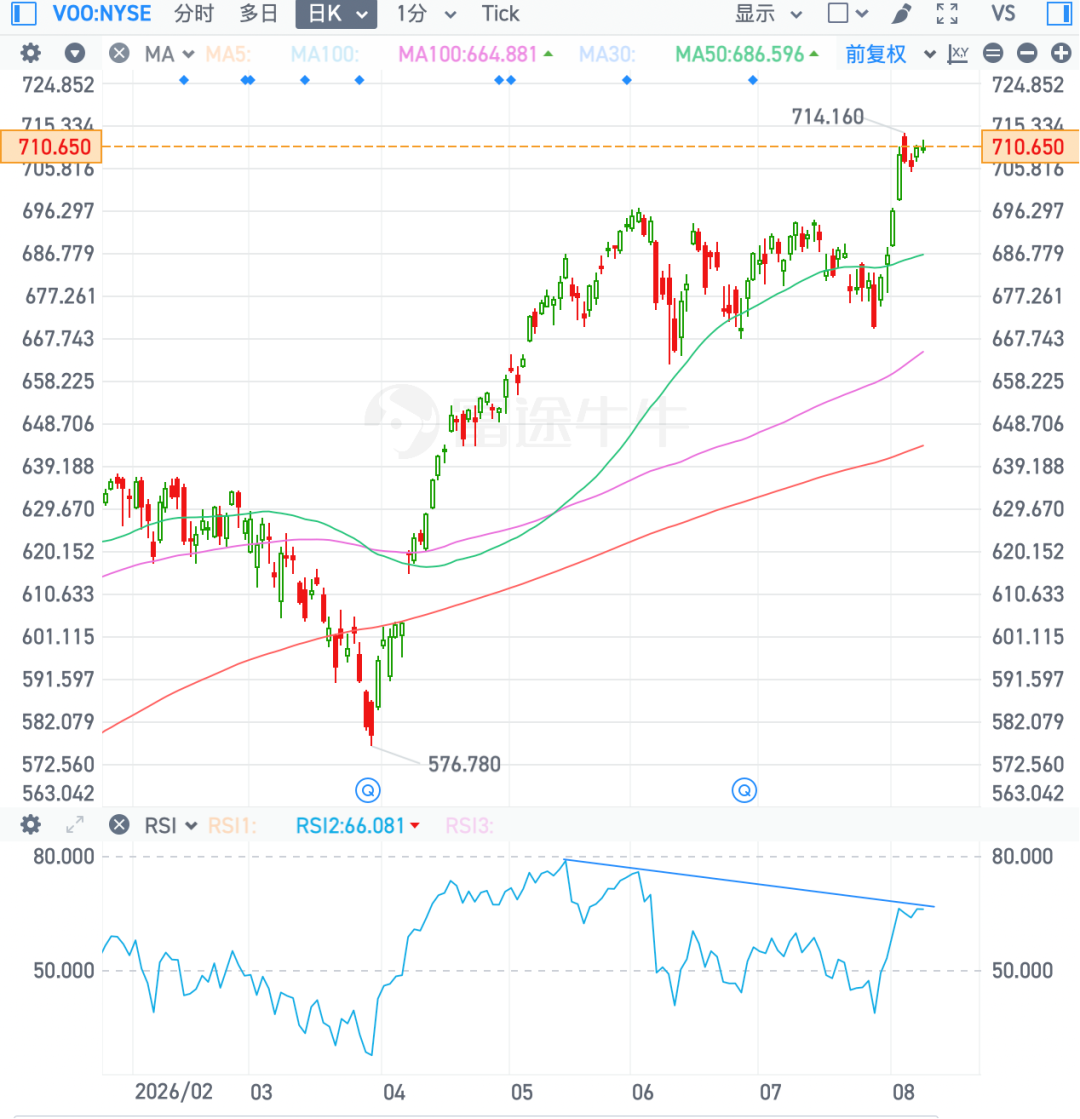
Task: Select the 1分 interval
Action: pos(412,14)
